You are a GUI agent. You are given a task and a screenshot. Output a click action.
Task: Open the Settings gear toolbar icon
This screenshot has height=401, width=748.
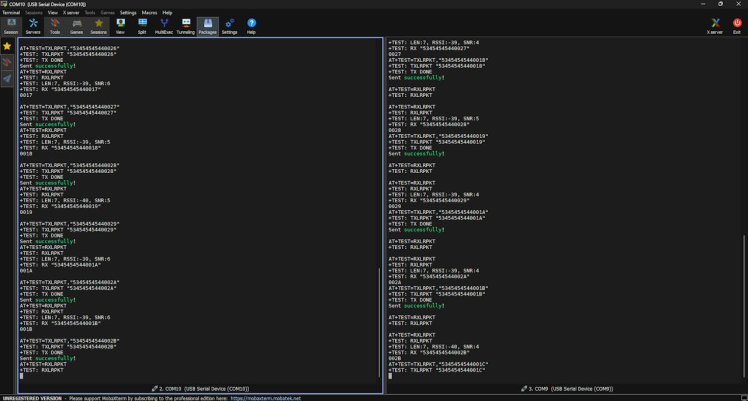230,25
